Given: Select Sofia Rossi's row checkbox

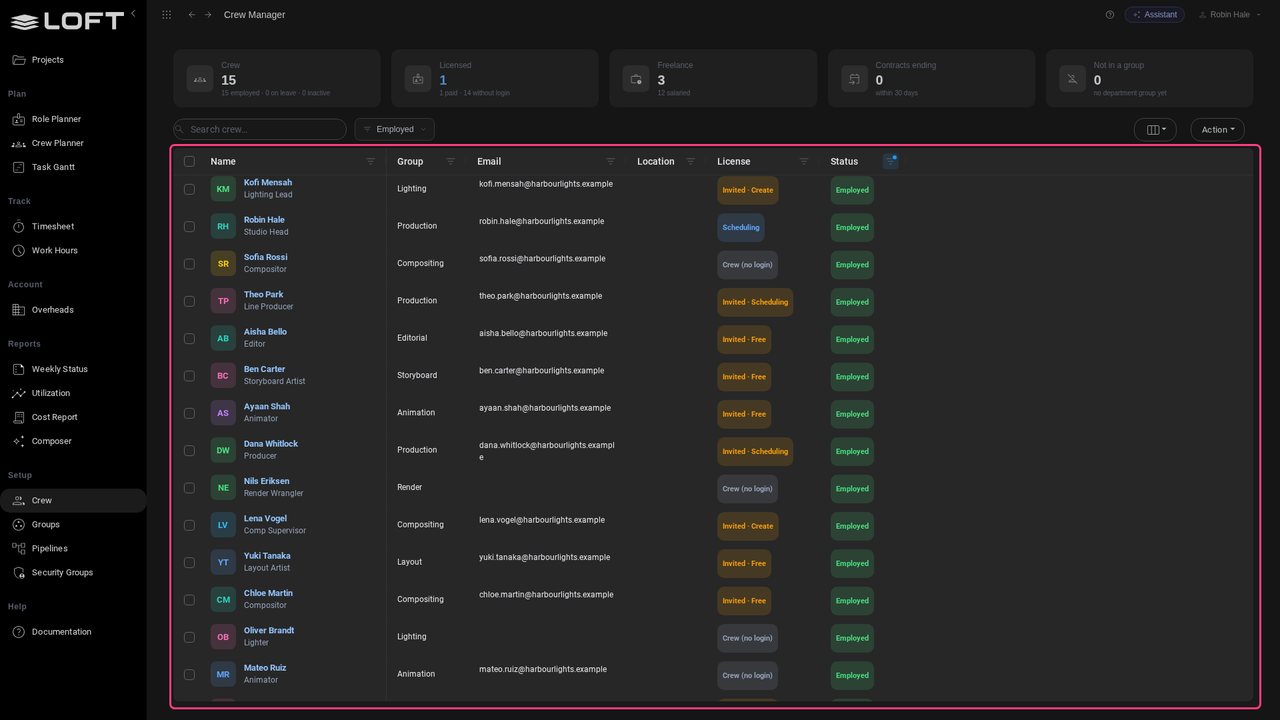Looking at the screenshot, I should [x=189, y=264].
